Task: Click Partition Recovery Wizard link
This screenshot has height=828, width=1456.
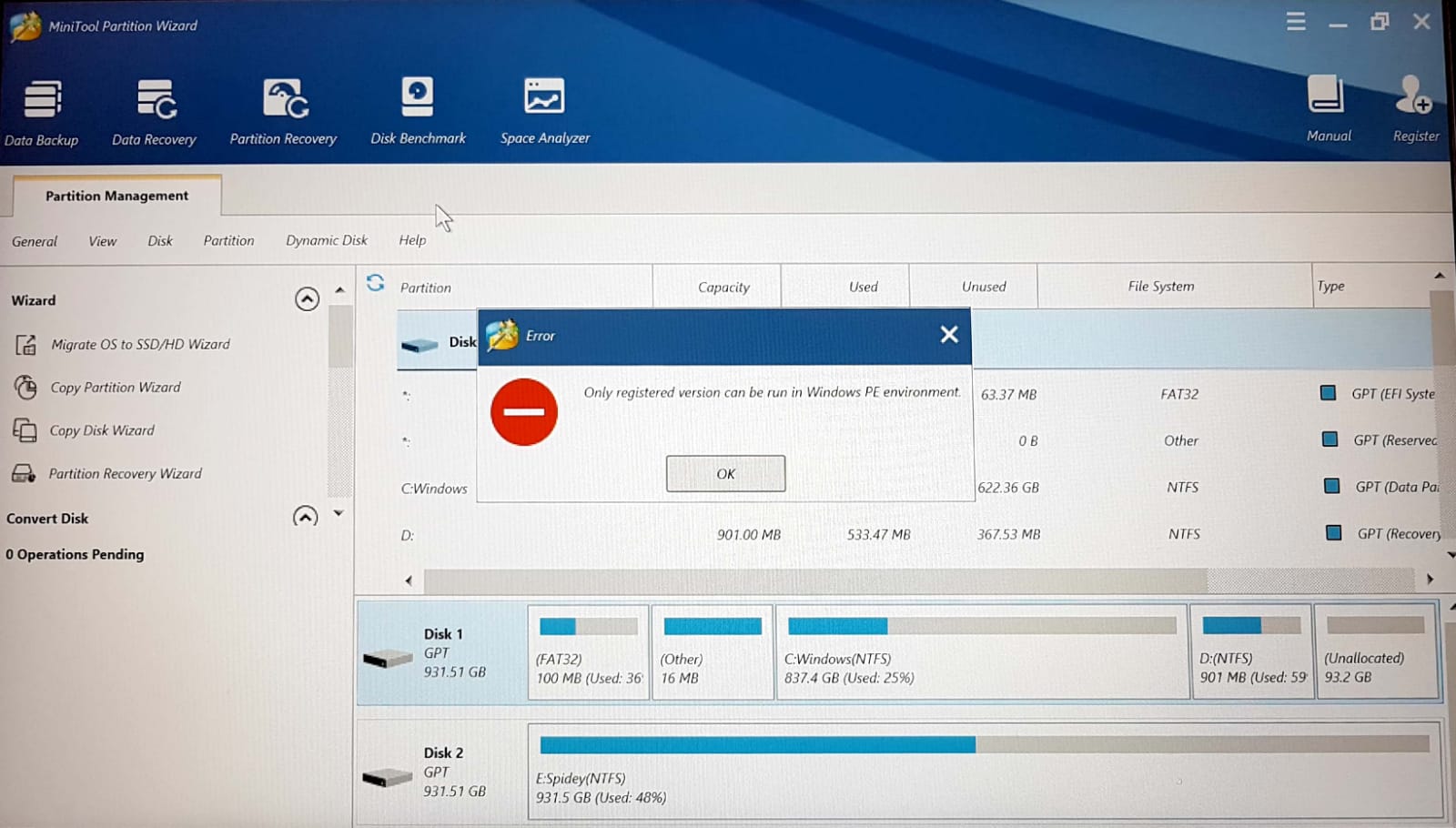Action: tap(126, 474)
